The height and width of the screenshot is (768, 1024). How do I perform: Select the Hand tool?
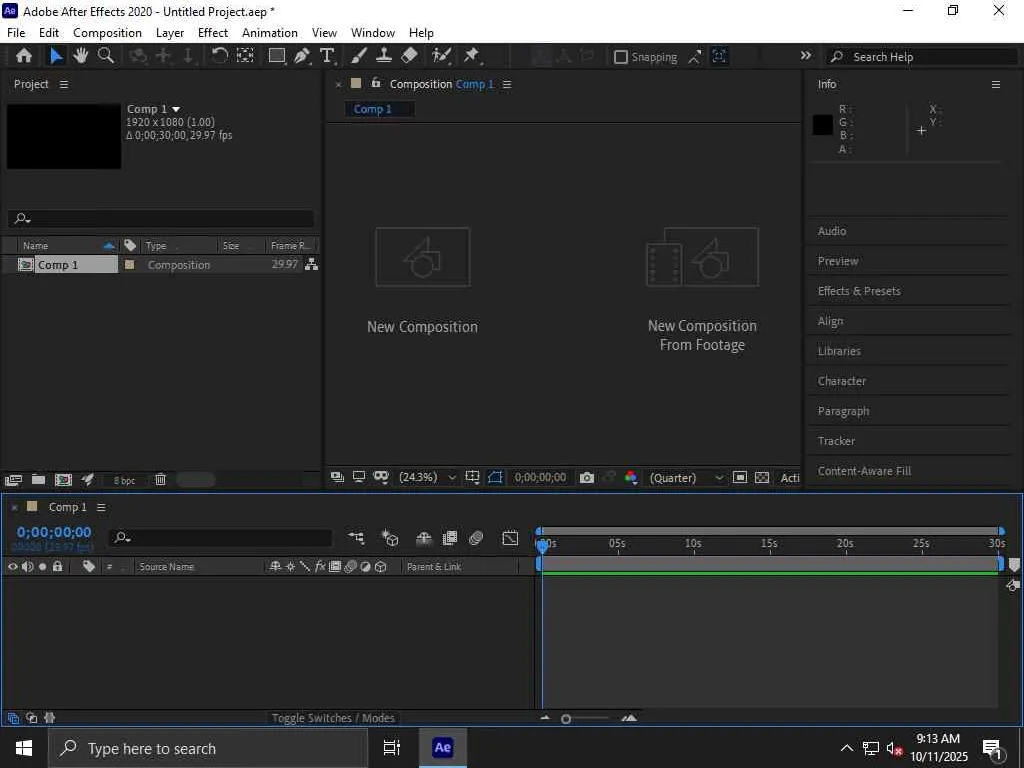[80, 56]
